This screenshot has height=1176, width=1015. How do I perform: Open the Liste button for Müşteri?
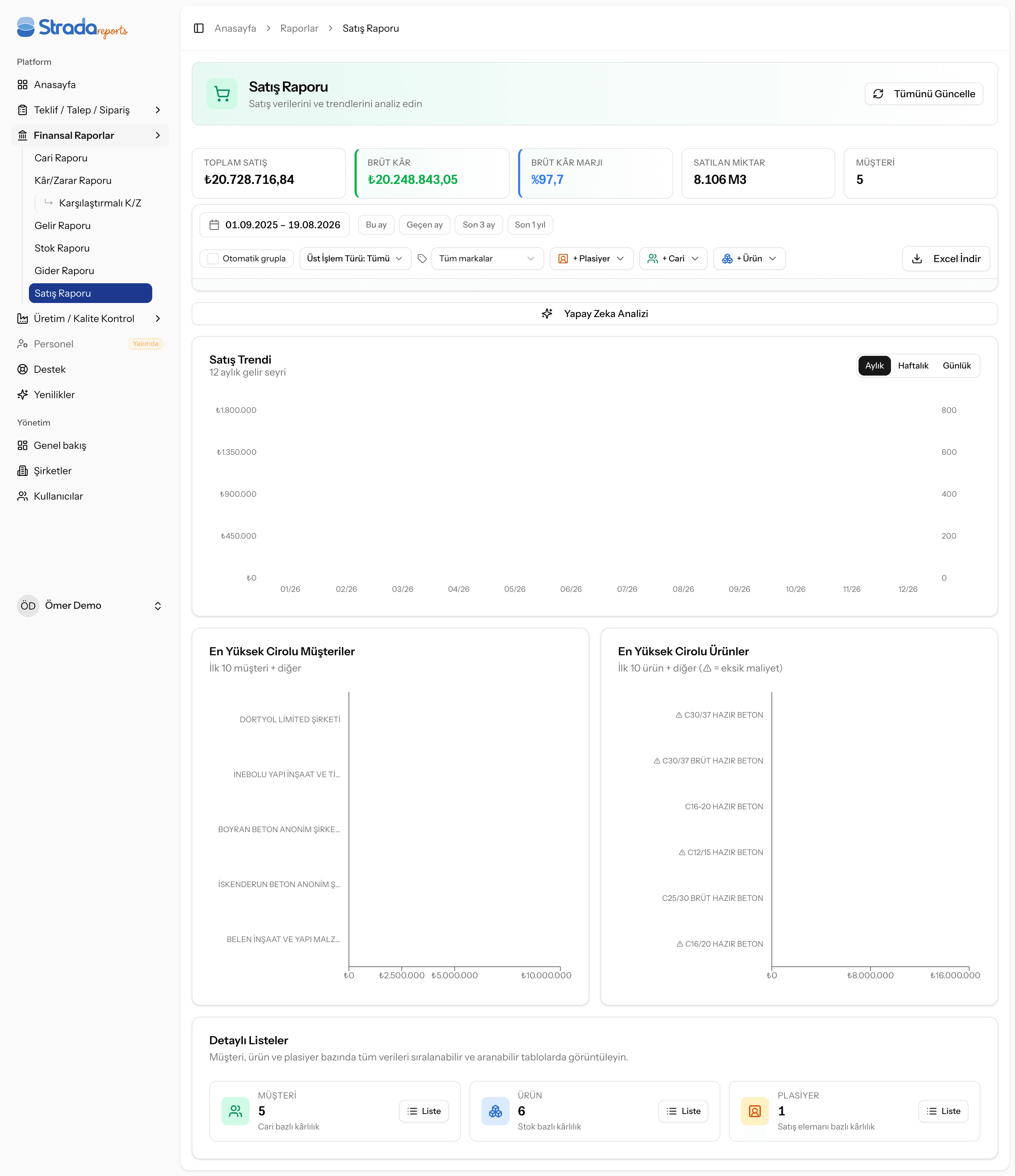coord(424,1111)
